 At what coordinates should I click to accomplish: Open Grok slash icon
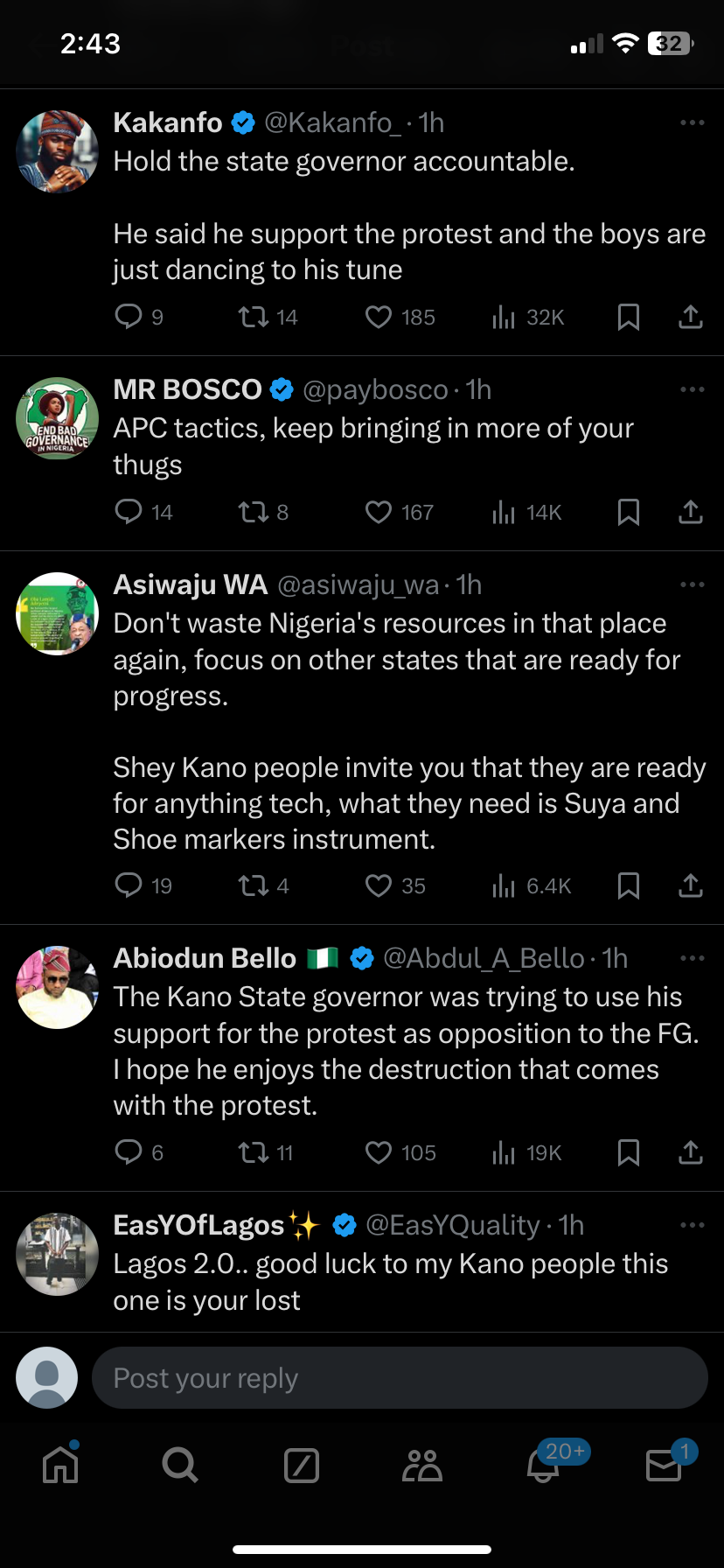click(302, 1465)
